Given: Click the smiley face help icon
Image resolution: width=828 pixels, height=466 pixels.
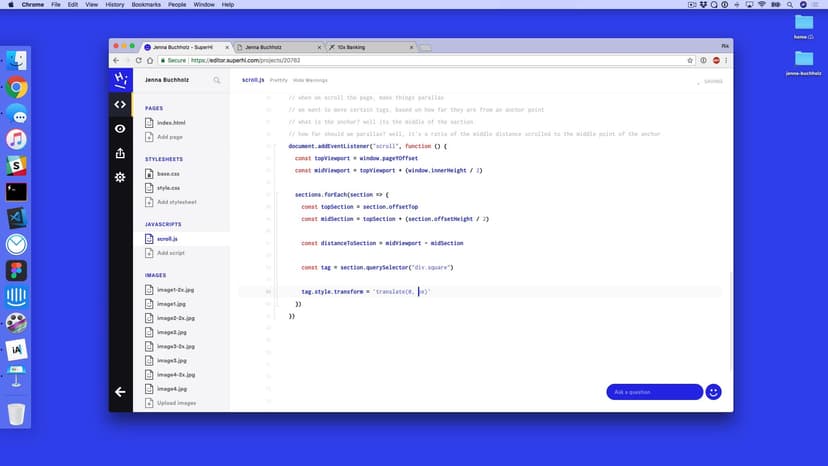Looking at the screenshot, I should [x=713, y=392].
